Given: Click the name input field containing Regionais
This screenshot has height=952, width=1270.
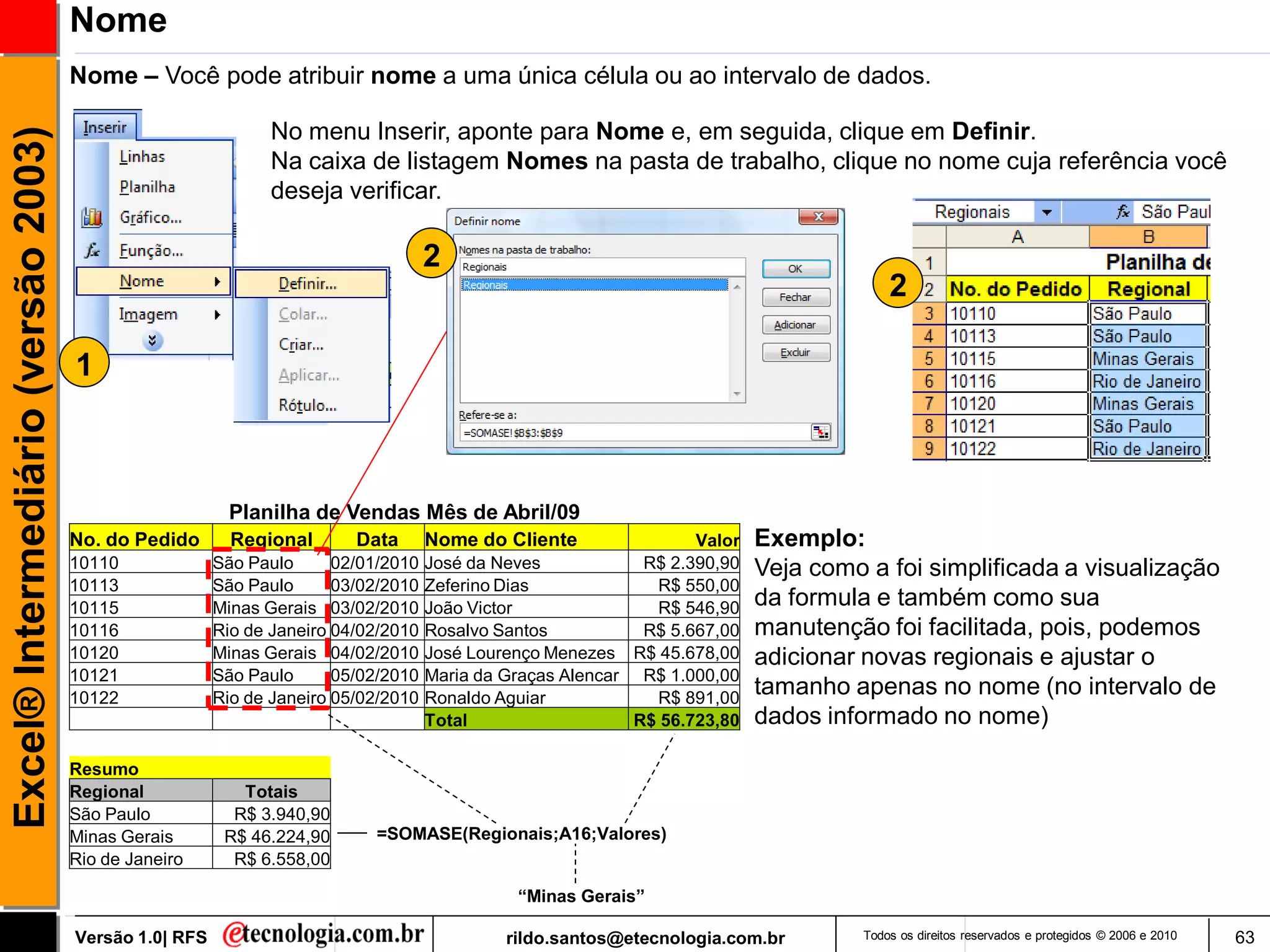Looking at the screenshot, I should click(602, 267).
